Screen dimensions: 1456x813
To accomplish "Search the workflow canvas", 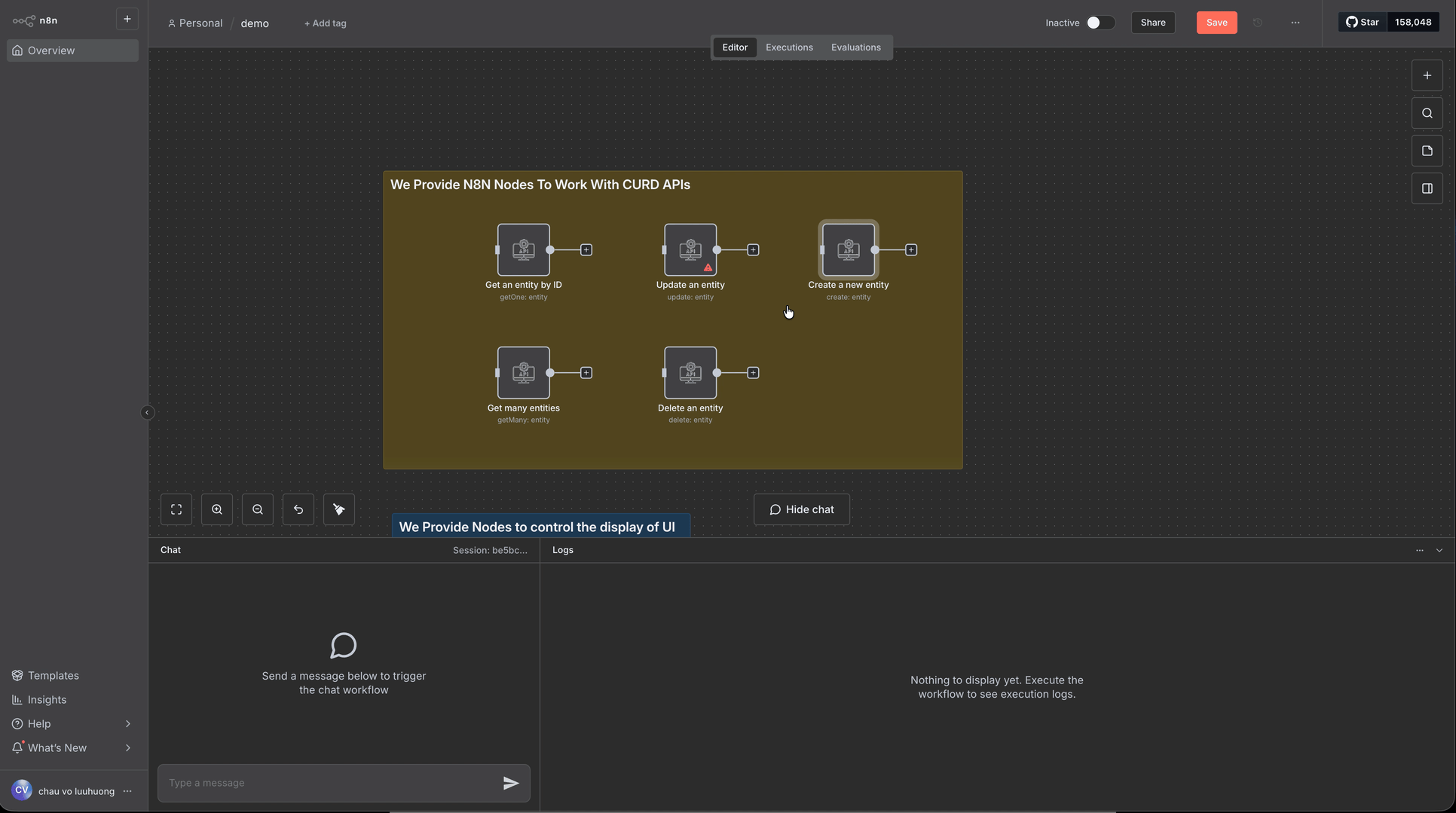I will 1427,112.
